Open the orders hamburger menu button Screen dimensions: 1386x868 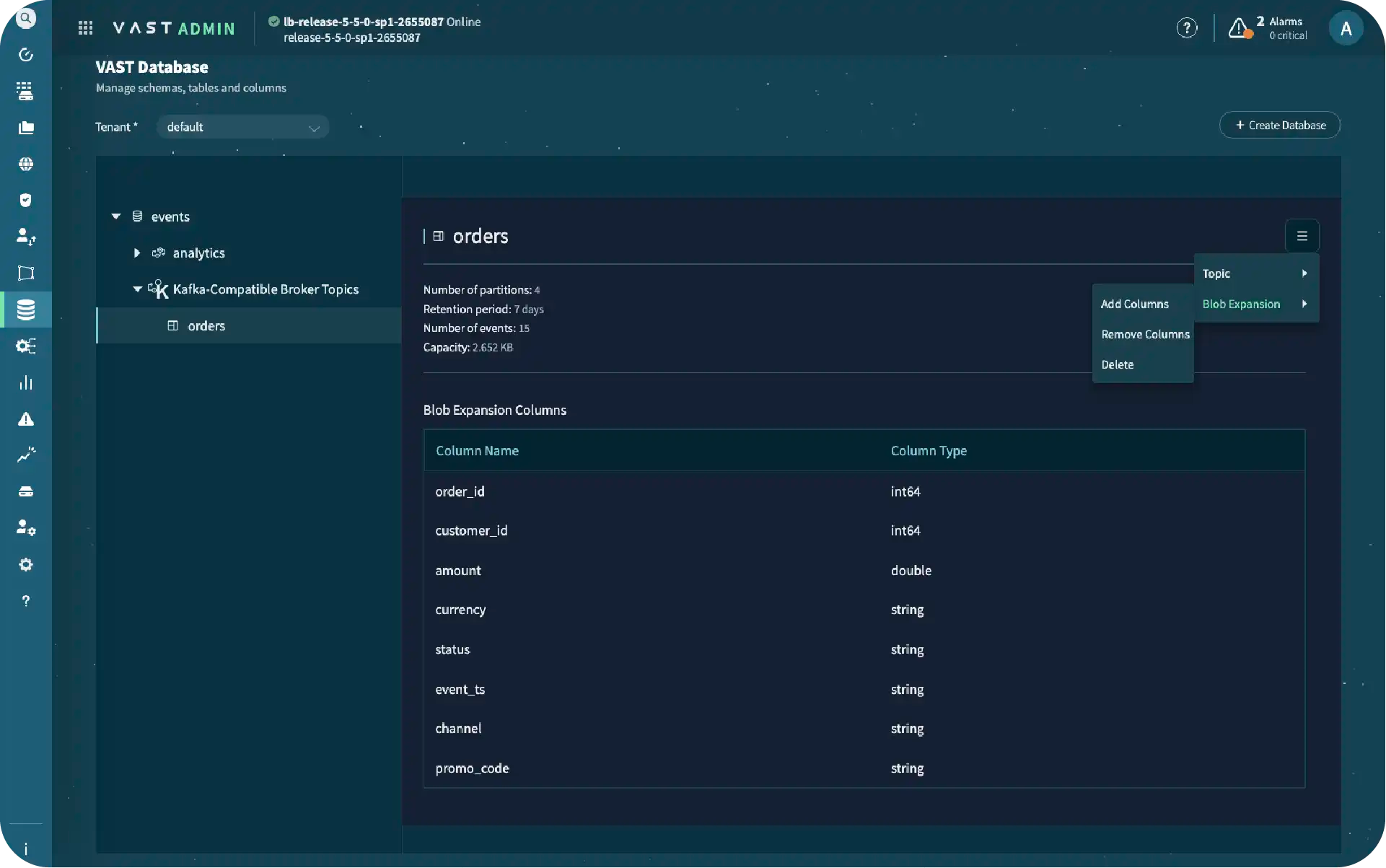(1302, 236)
